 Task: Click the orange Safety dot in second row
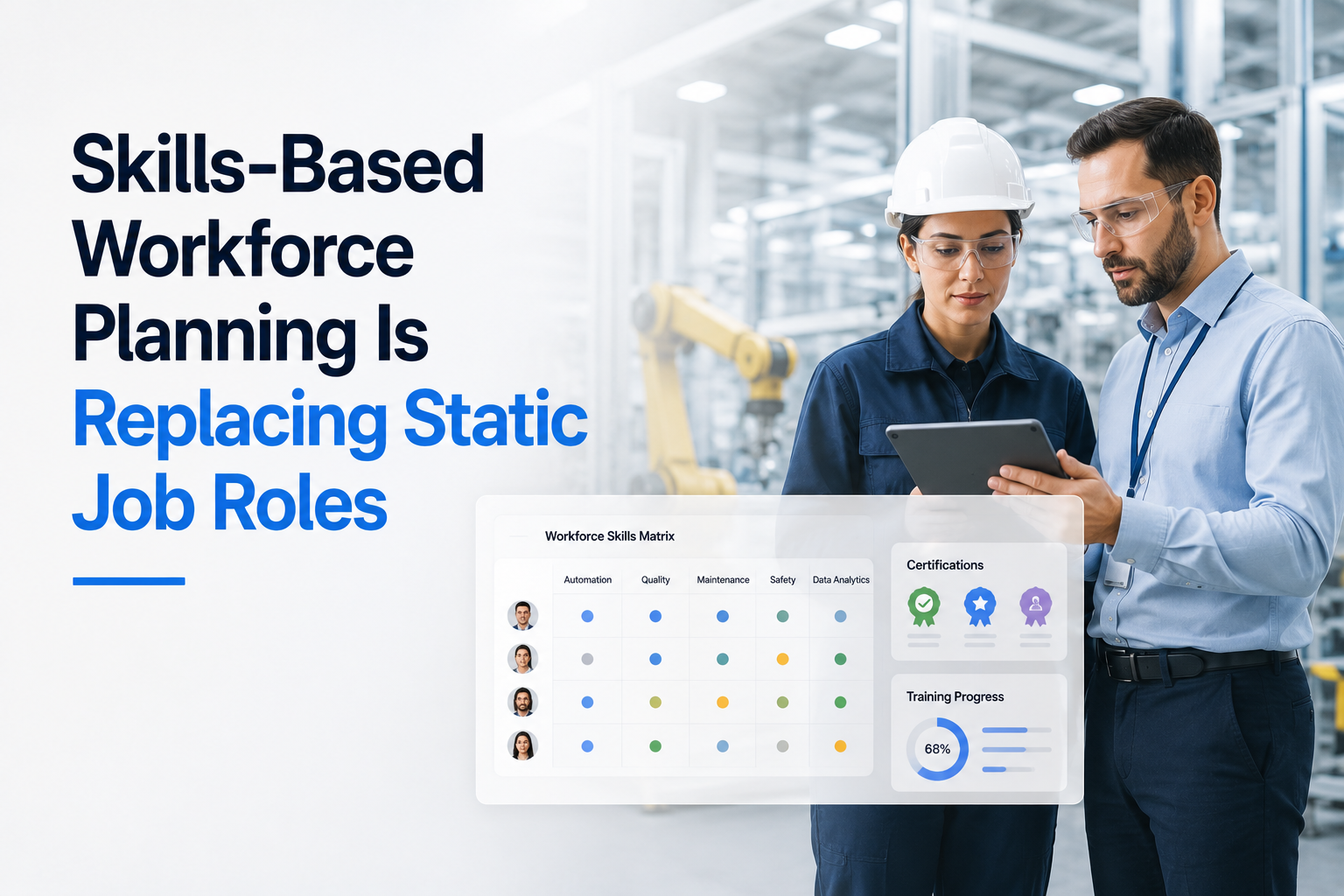click(782, 659)
